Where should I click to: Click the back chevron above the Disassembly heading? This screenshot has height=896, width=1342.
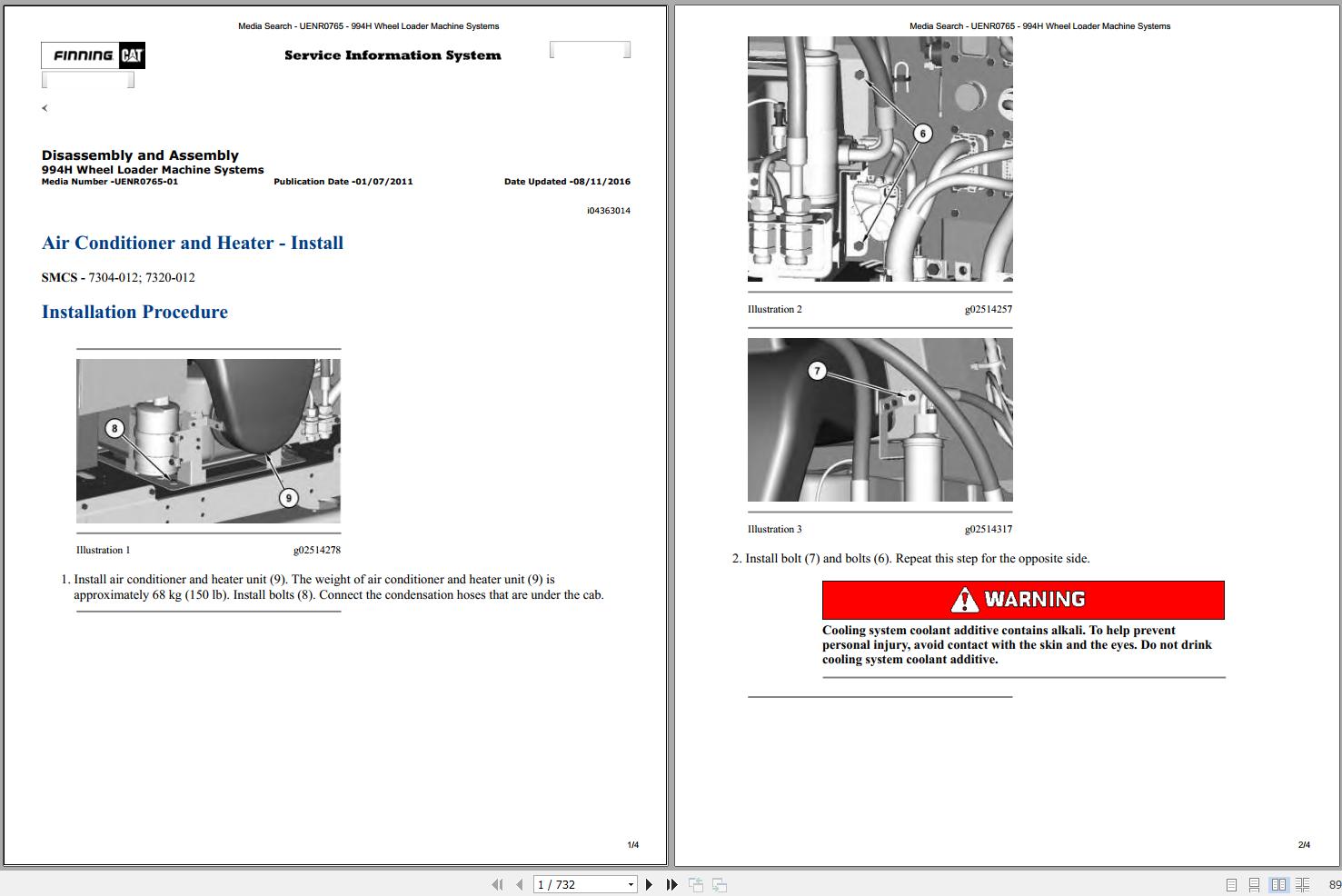[45, 107]
